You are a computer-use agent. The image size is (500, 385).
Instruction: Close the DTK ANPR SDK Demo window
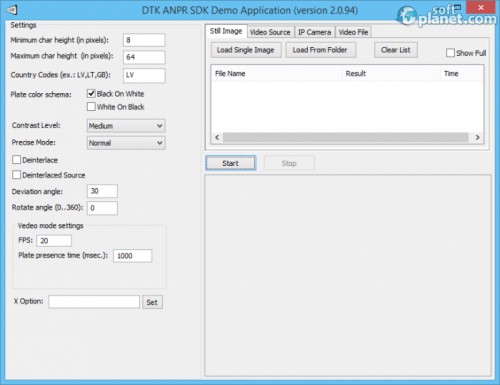click(480, 7)
